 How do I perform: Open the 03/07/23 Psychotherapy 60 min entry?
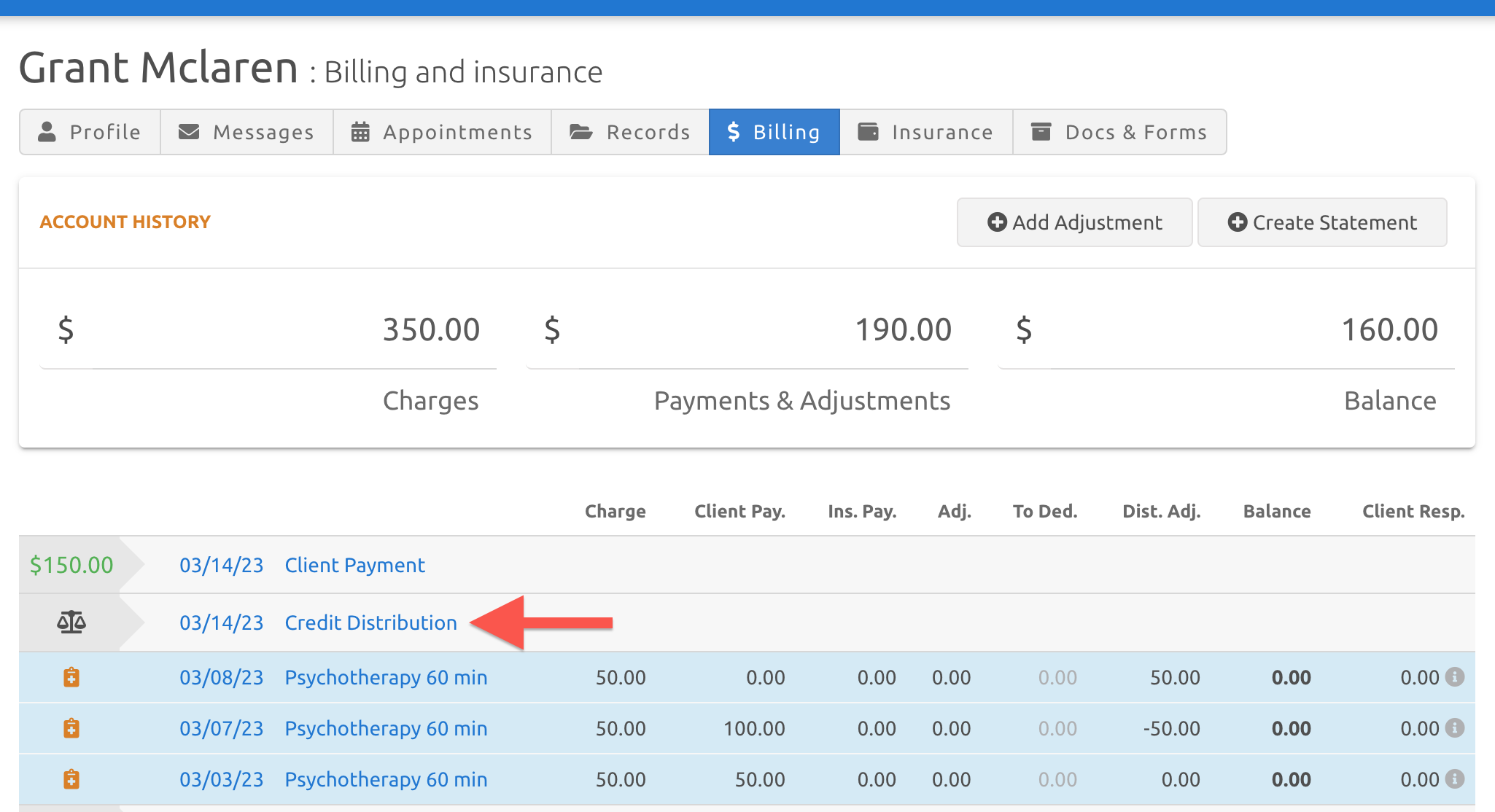(385, 728)
